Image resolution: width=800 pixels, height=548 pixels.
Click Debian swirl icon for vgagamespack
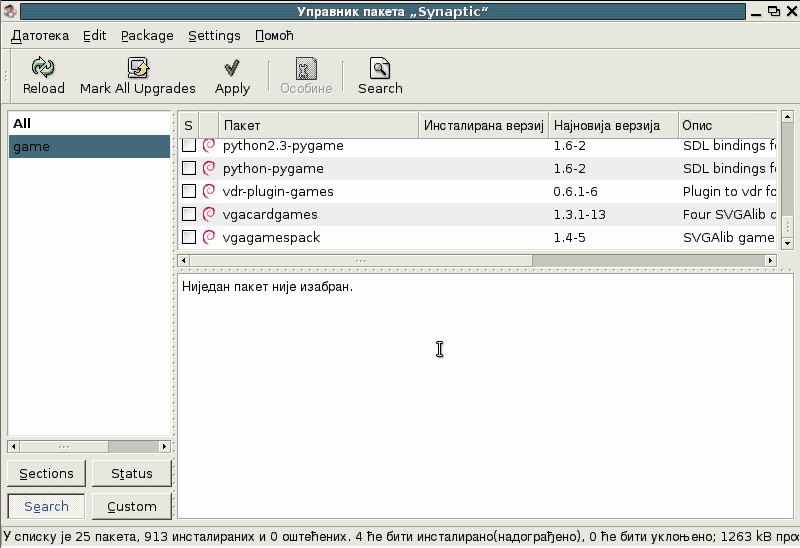click(x=209, y=237)
